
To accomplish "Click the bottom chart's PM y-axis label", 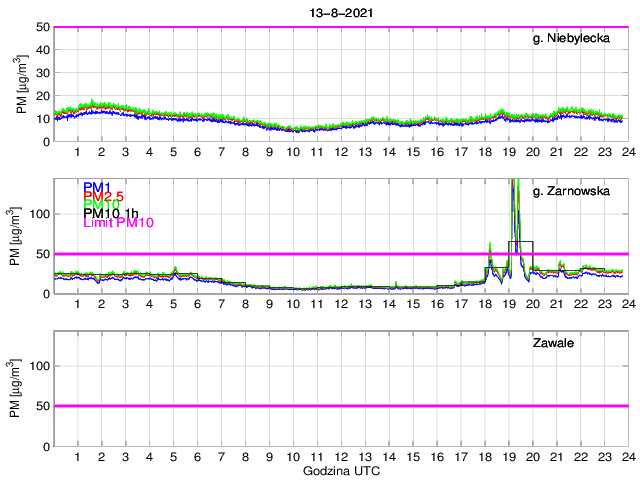I will 22,389.
